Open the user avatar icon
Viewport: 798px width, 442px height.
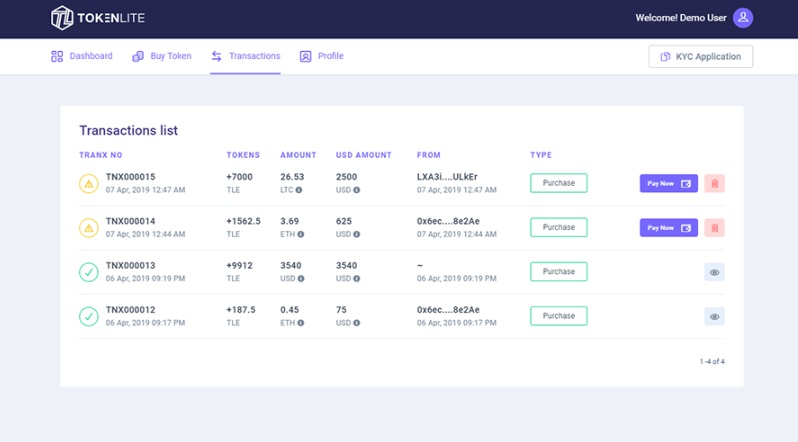742,18
